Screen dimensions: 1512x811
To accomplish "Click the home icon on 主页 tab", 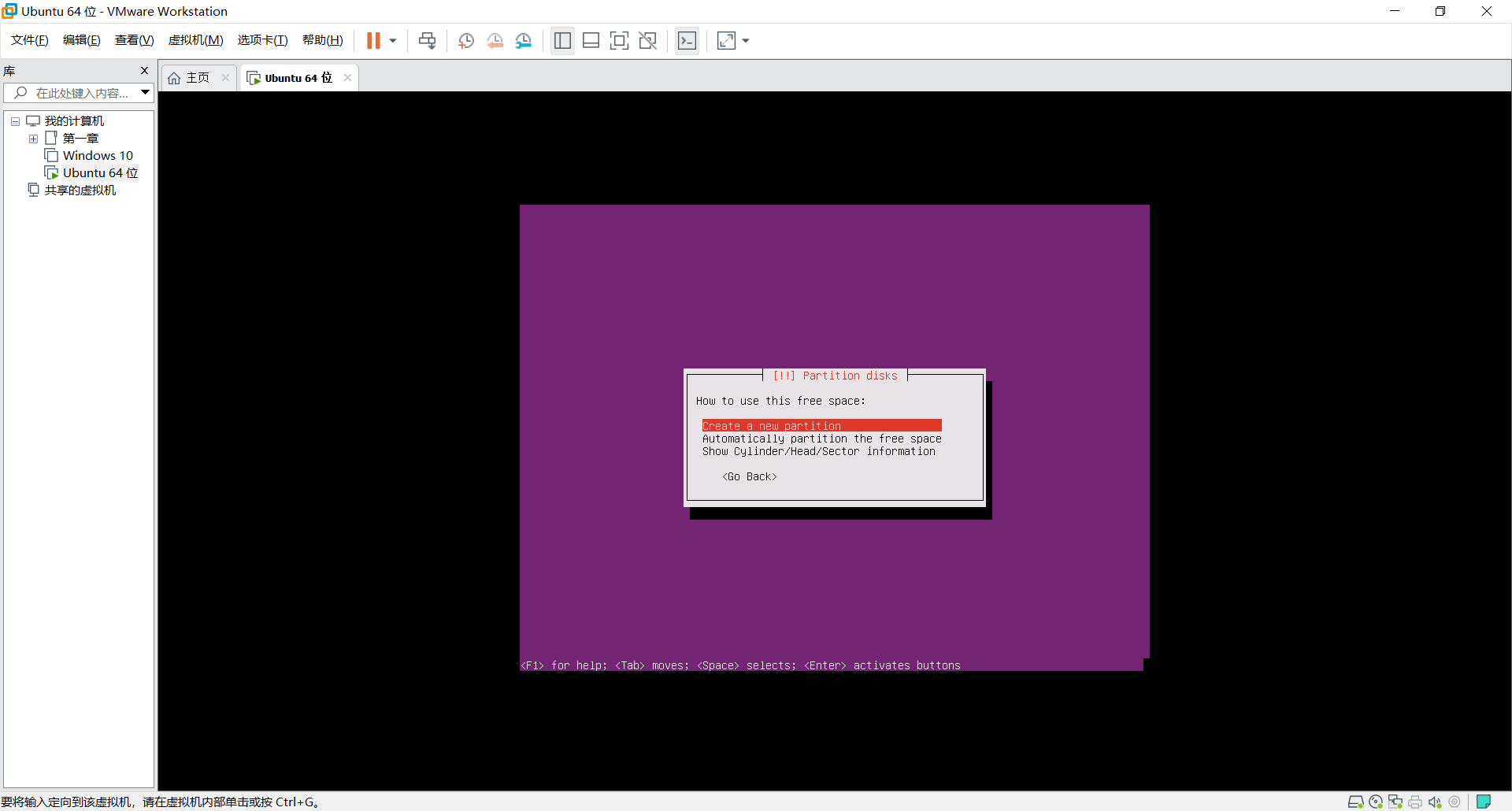I will (174, 78).
